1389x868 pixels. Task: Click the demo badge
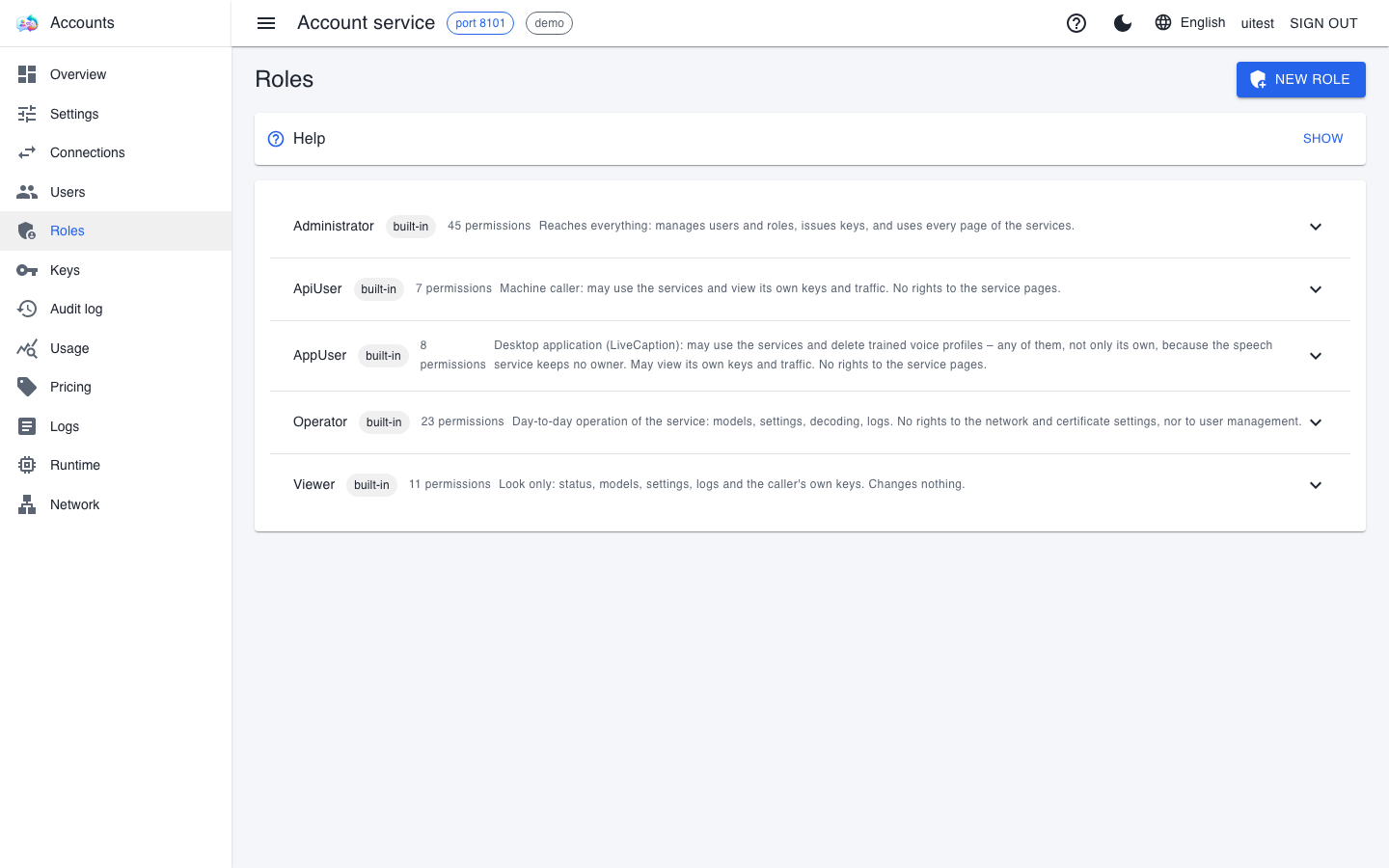click(549, 23)
